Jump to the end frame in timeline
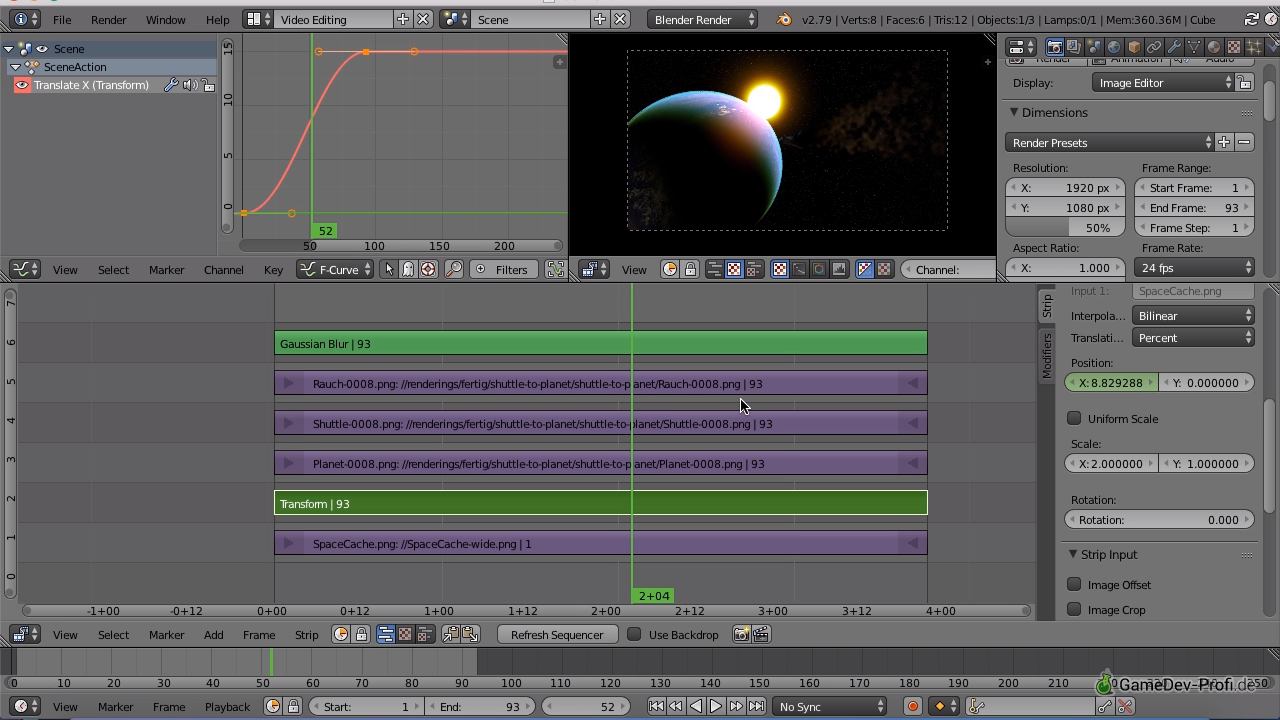Screen dimensions: 1280x720 pos(757,706)
